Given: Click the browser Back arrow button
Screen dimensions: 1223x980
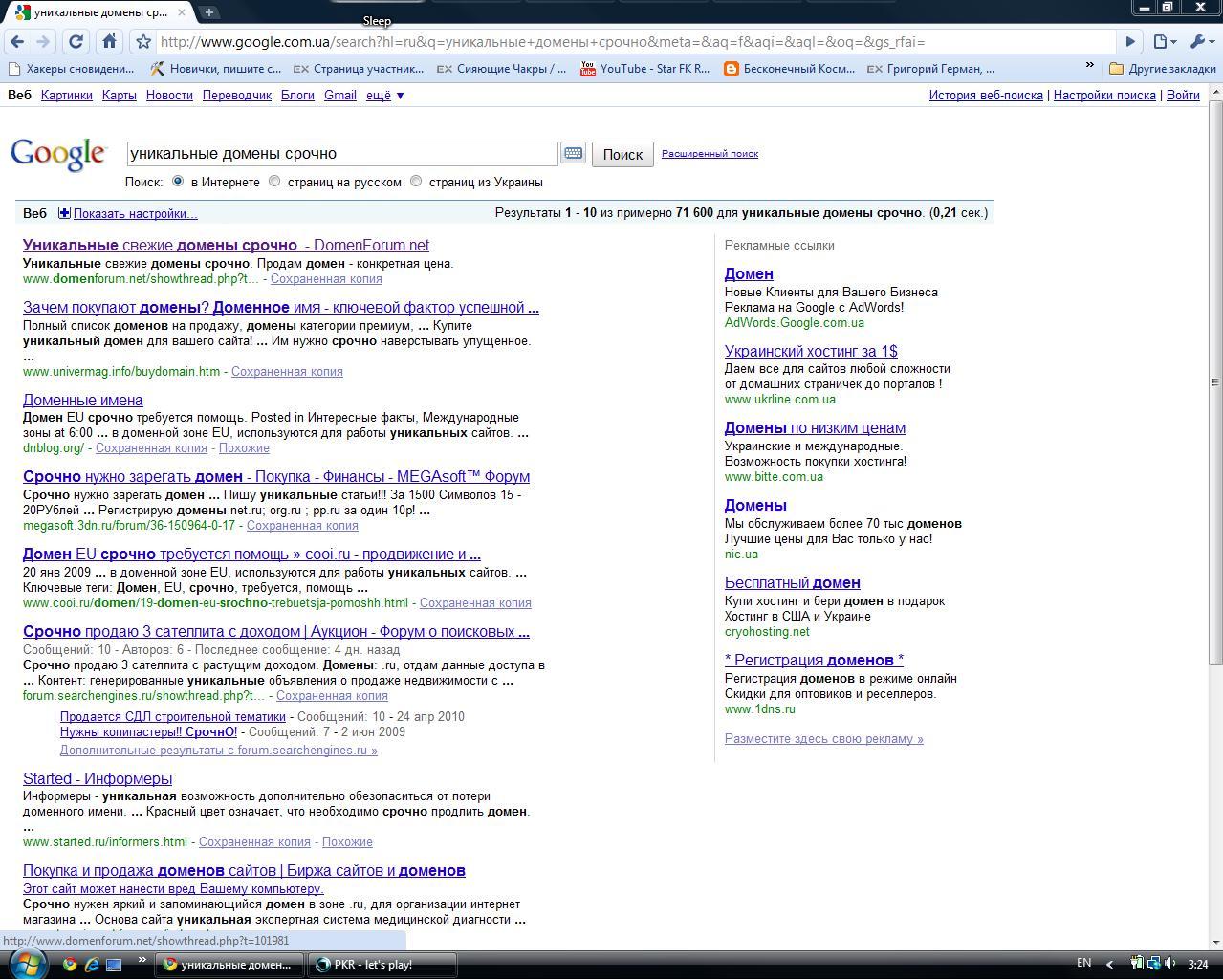Looking at the screenshot, I should click(16, 41).
